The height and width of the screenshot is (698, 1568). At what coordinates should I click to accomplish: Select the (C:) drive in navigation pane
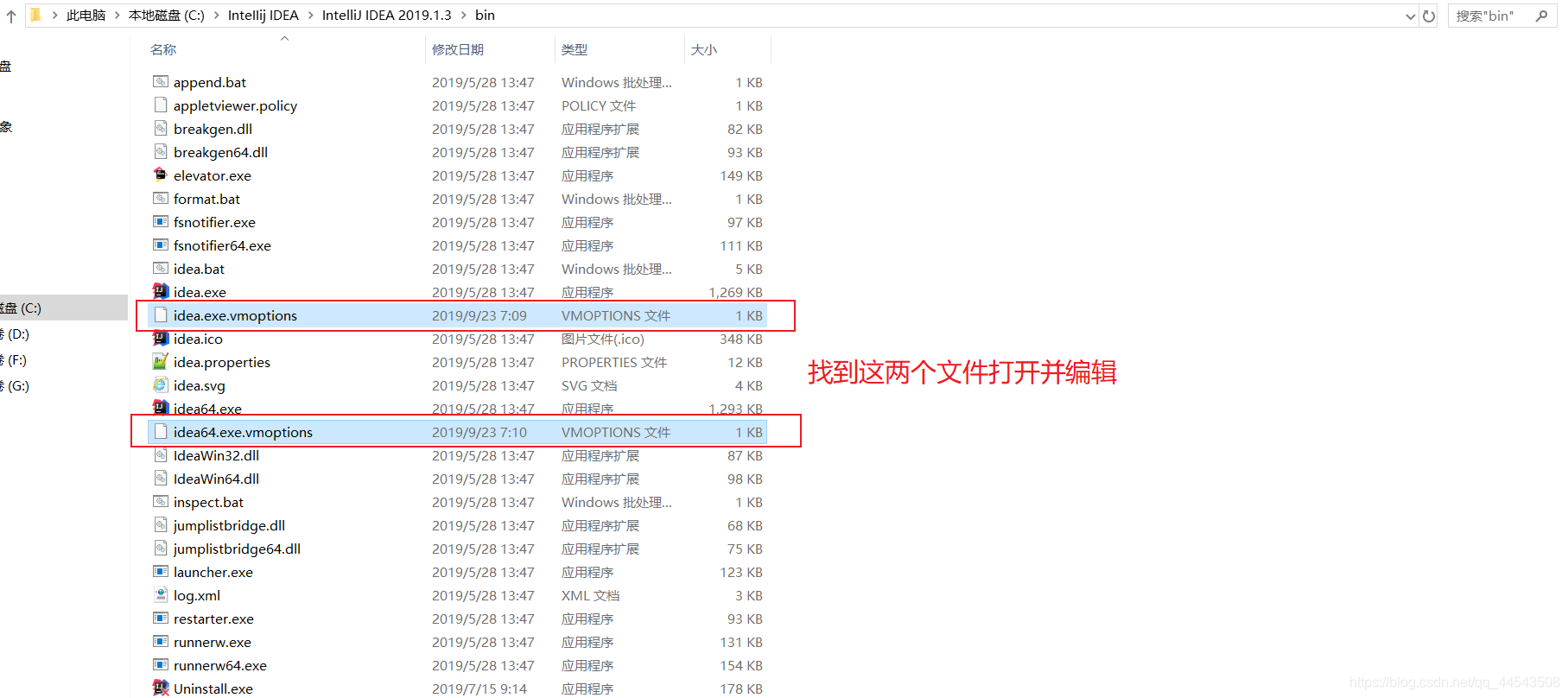64,308
